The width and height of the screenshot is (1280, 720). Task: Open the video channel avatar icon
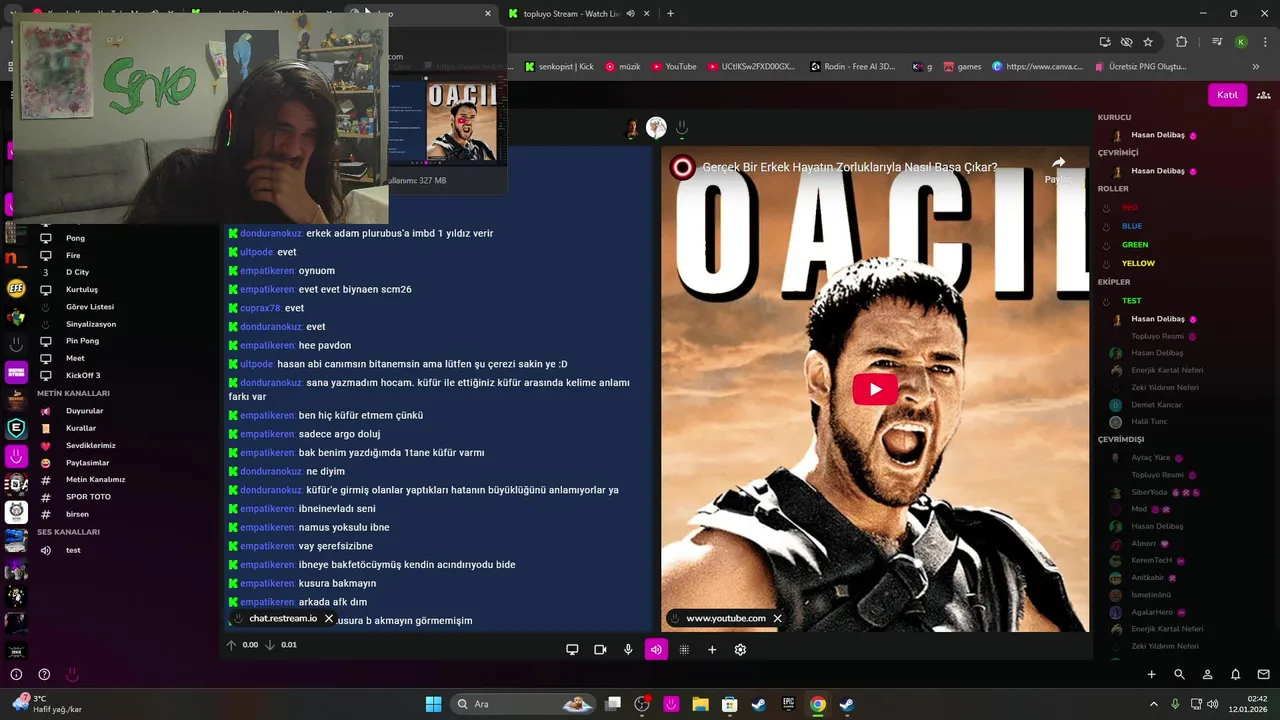(683, 168)
